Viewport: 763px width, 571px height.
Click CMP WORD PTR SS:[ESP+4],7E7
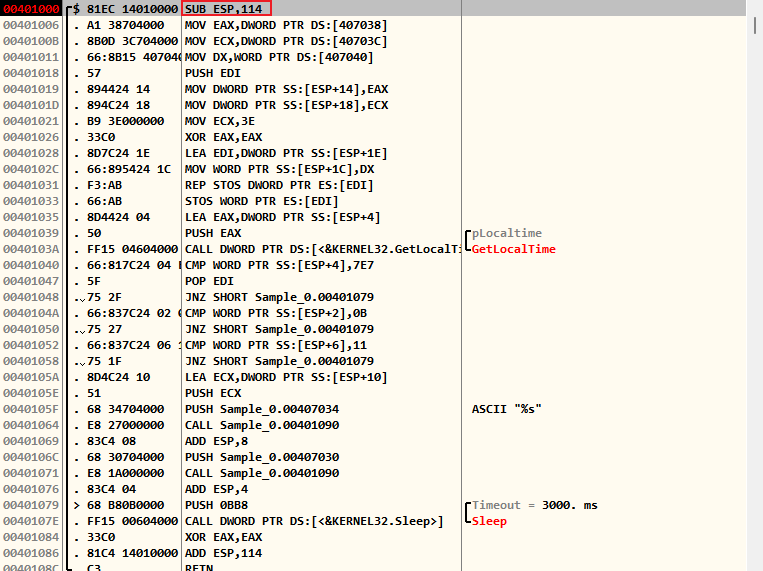pos(279,265)
